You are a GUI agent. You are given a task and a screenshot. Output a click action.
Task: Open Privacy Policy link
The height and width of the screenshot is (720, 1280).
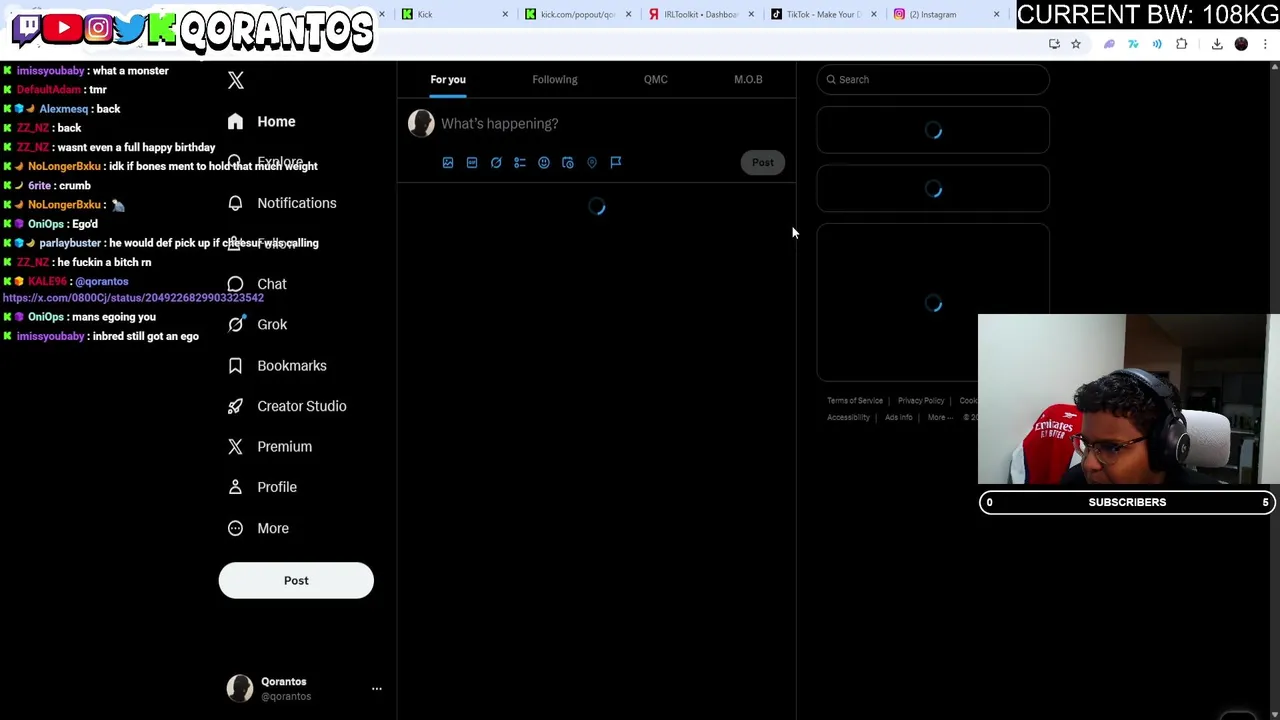[921, 401]
